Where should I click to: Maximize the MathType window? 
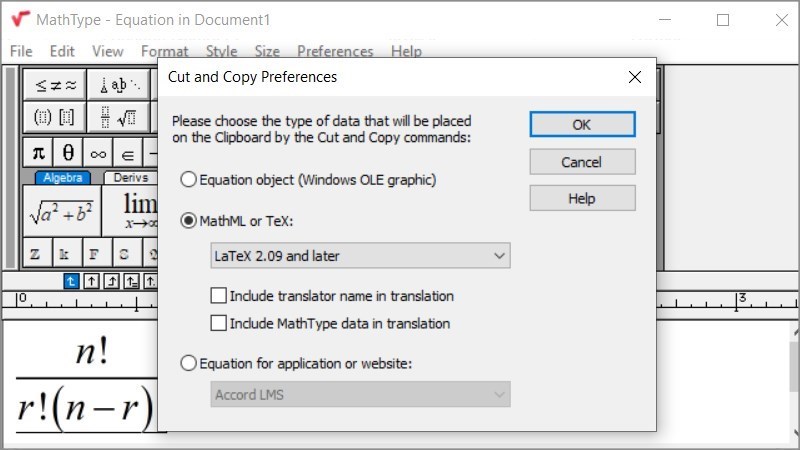[722, 20]
